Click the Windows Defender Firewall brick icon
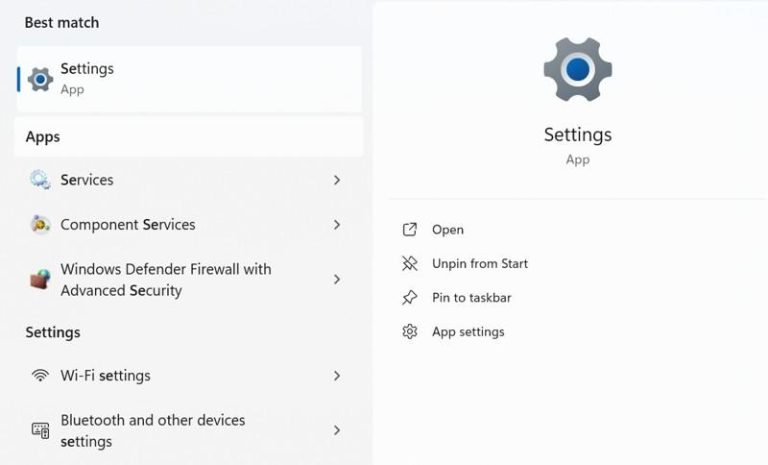Screen dimensions: 768x465 (x=40, y=280)
